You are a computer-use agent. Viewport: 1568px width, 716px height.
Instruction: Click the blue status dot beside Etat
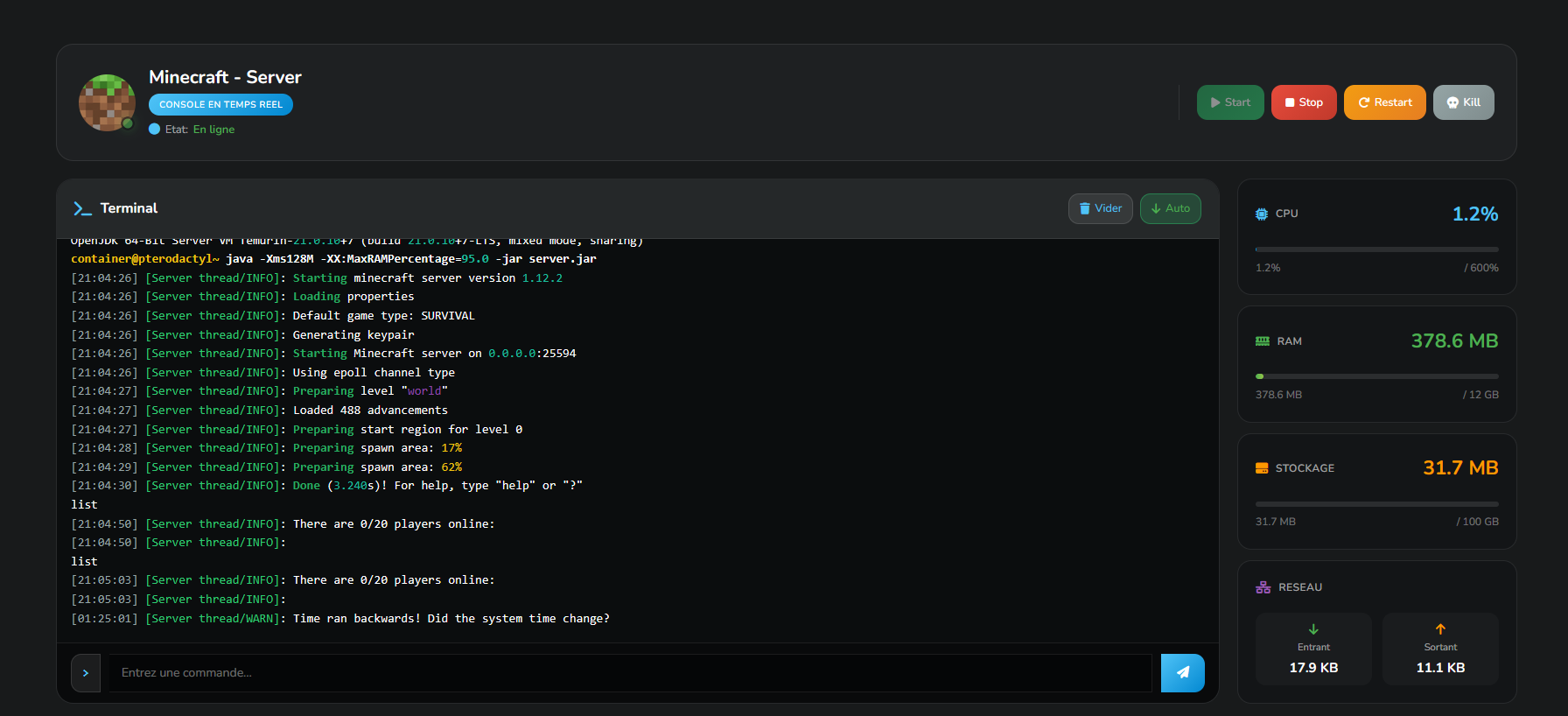(155, 130)
